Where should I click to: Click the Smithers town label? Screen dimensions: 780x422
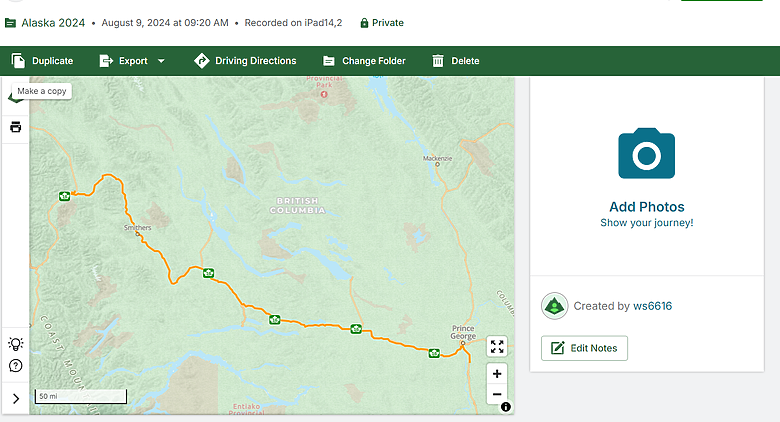(x=137, y=227)
